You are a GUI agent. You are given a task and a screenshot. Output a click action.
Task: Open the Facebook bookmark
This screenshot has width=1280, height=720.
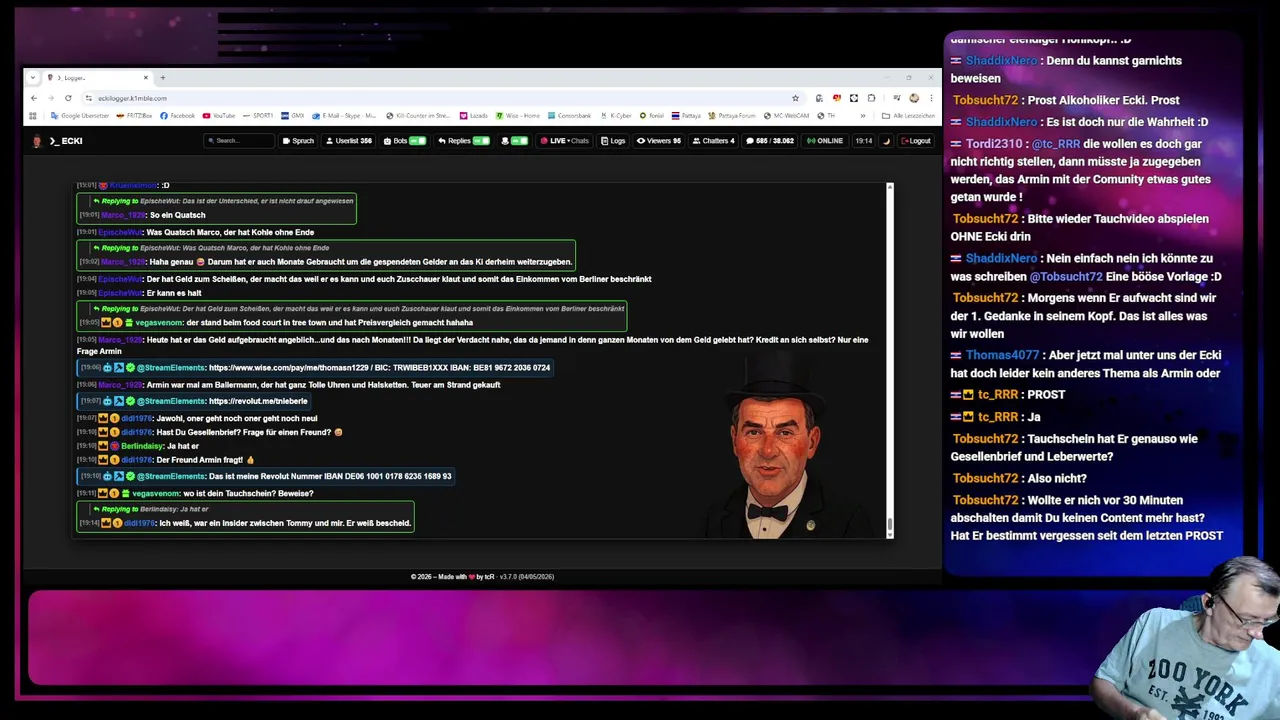point(178,116)
